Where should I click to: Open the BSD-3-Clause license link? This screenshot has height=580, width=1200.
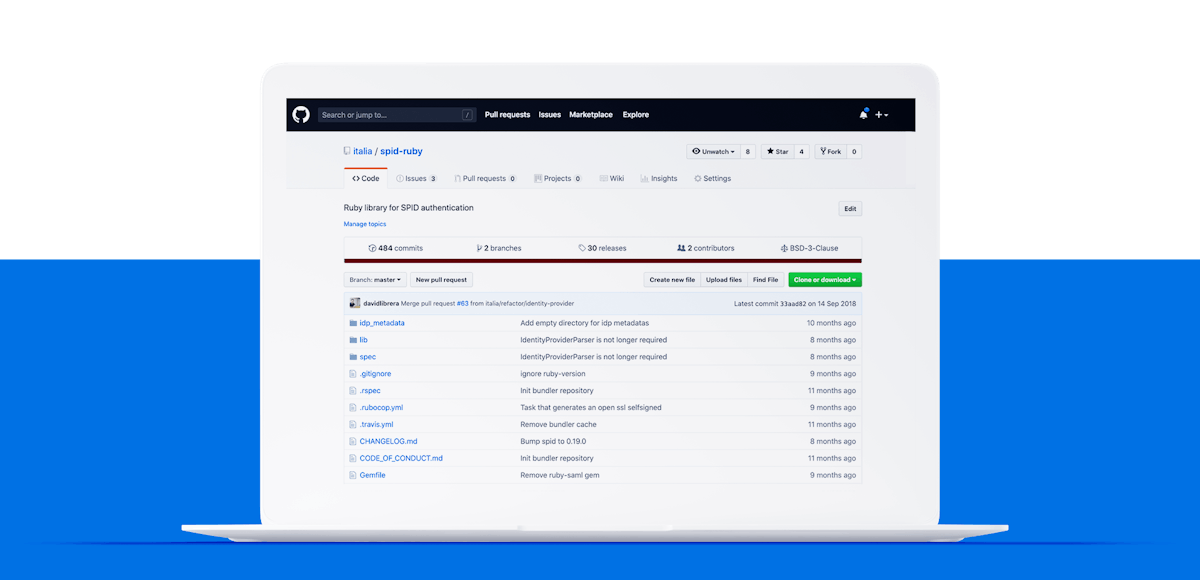pos(810,248)
